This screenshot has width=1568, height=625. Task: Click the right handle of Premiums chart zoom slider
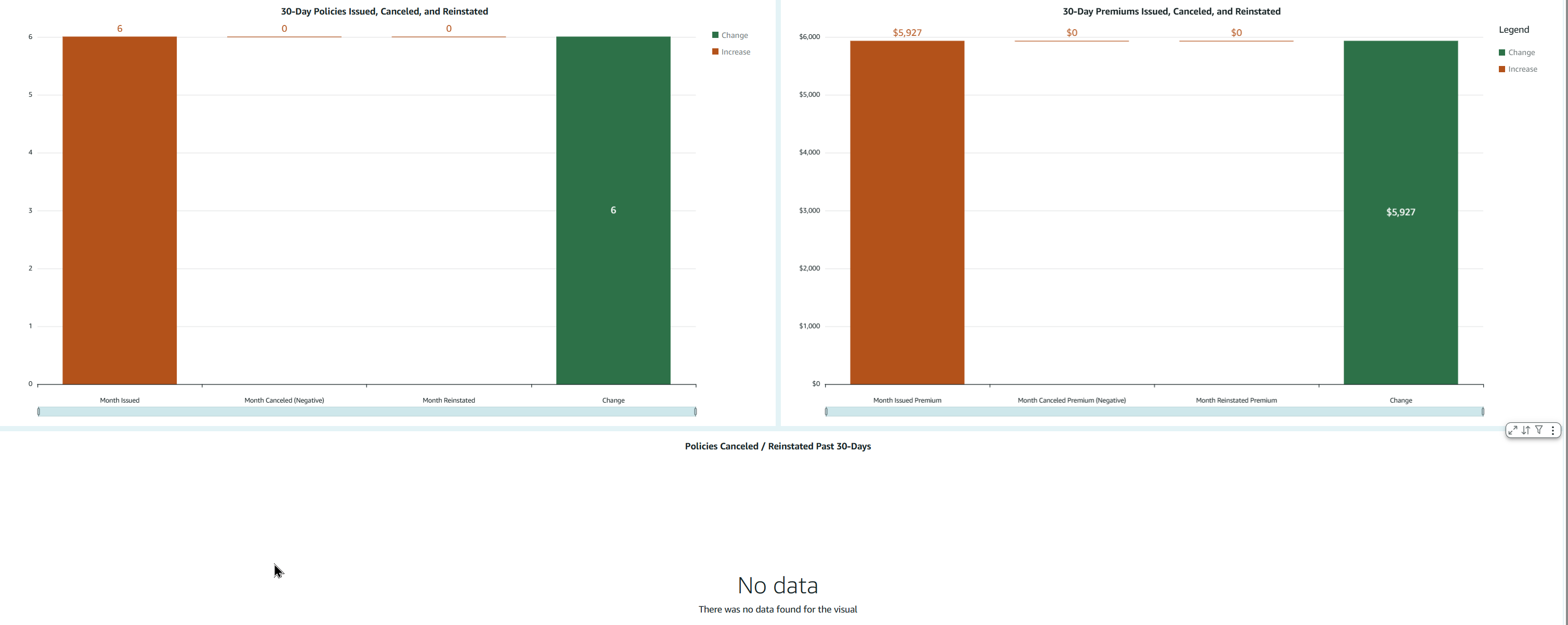[1483, 412]
